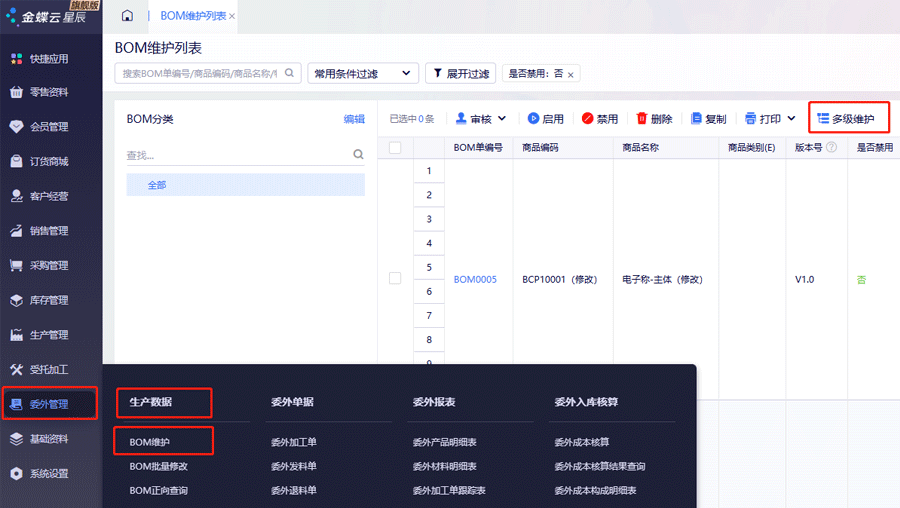Open 委外成本核算结果查询 menu item
This screenshot has height=508, width=900.
click(x=600, y=466)
